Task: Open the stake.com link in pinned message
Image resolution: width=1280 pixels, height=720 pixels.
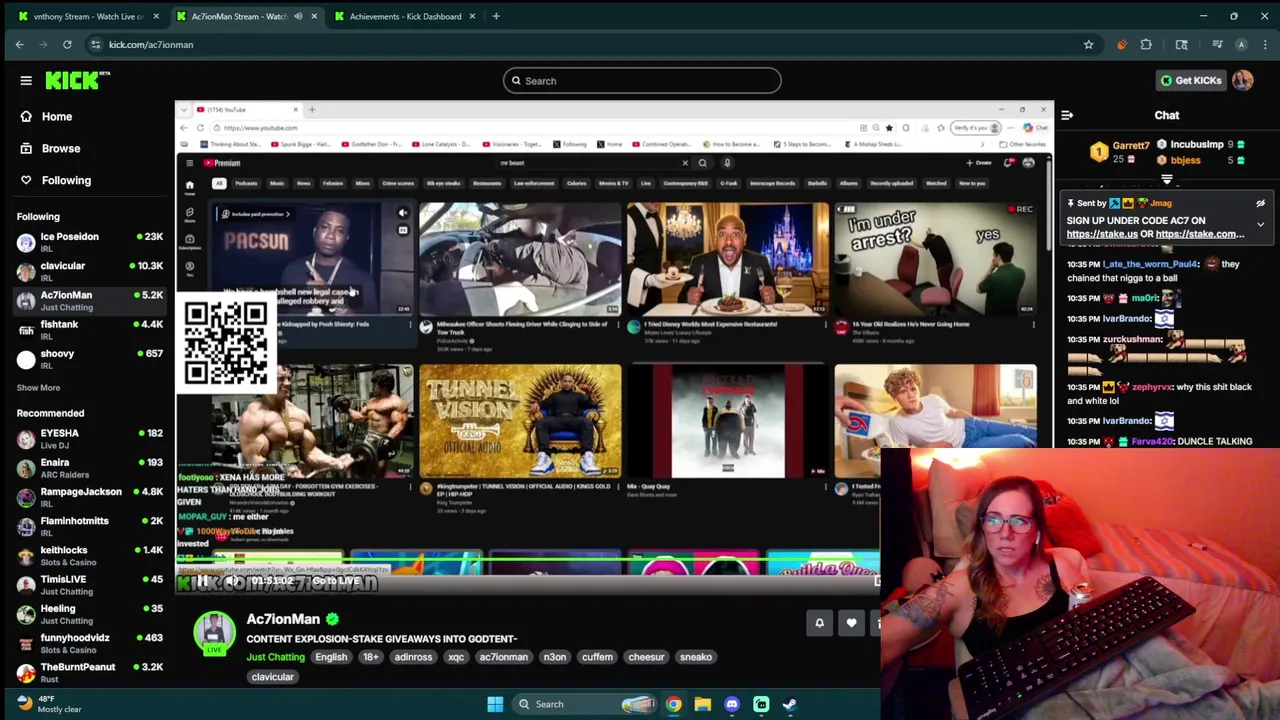Action: pos(1200,234)
